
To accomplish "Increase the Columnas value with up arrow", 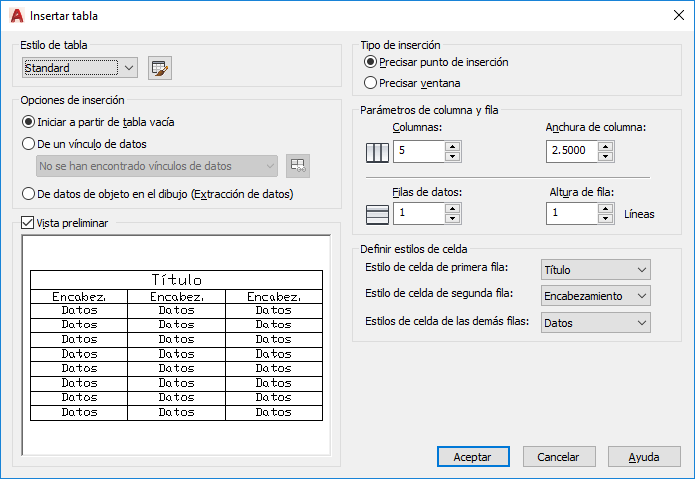I will pos(452,147).
